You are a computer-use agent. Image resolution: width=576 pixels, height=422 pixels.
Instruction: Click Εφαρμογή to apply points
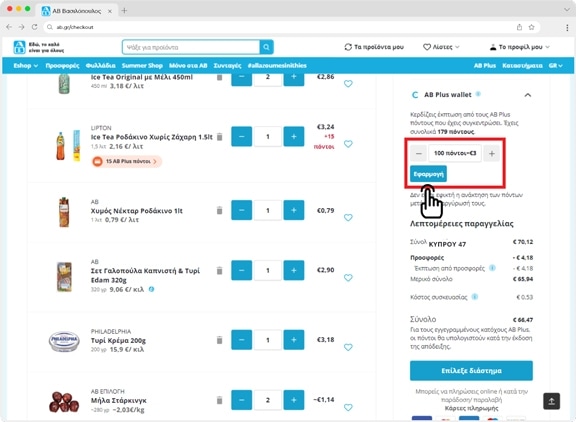click(428, 174)
